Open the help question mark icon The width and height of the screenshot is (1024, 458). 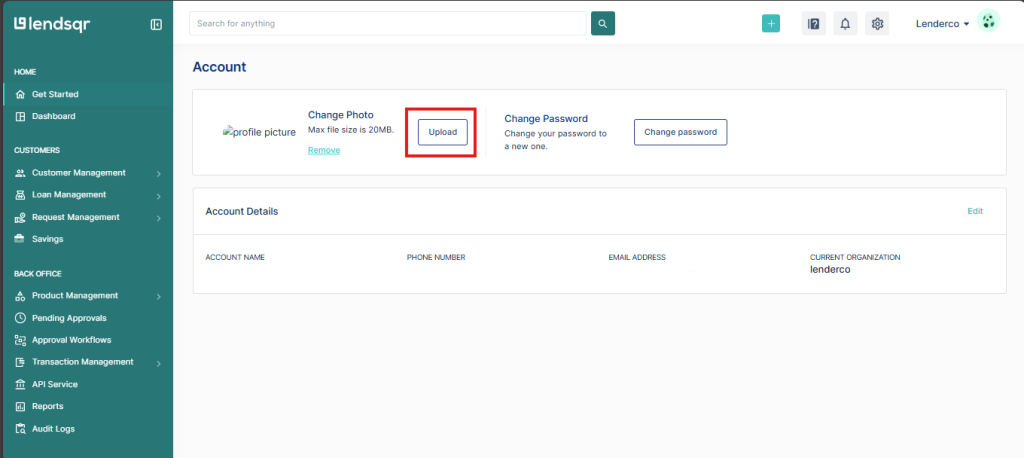(814, 24)
